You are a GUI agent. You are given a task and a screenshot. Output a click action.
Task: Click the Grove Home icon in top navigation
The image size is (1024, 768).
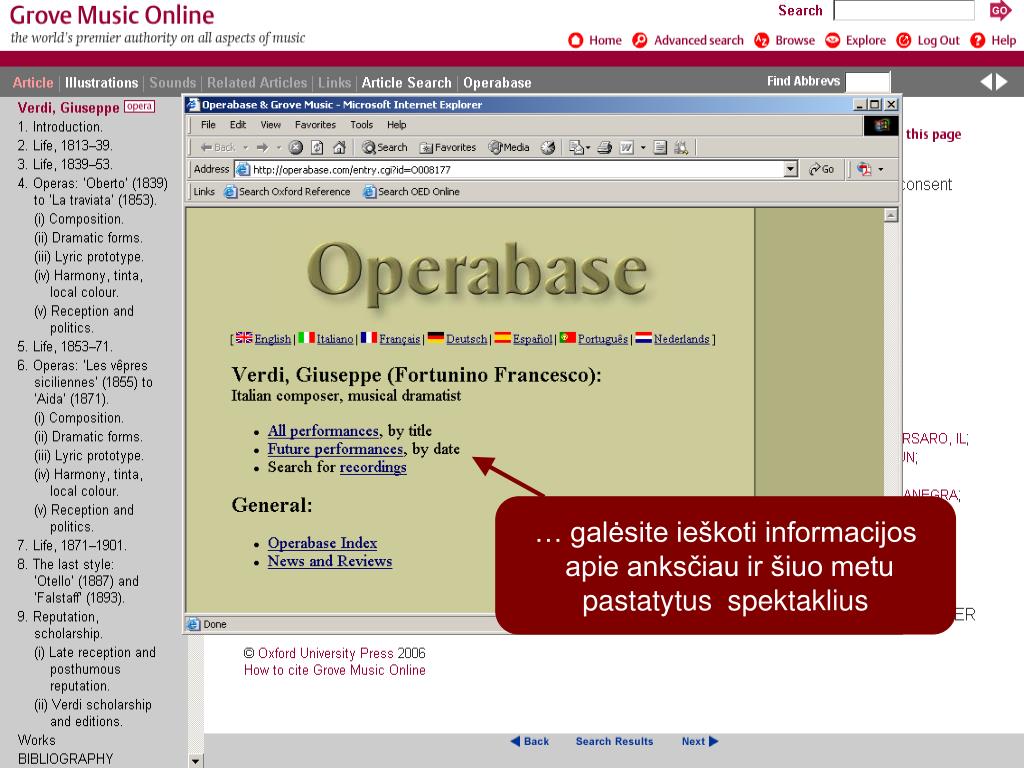575,40
